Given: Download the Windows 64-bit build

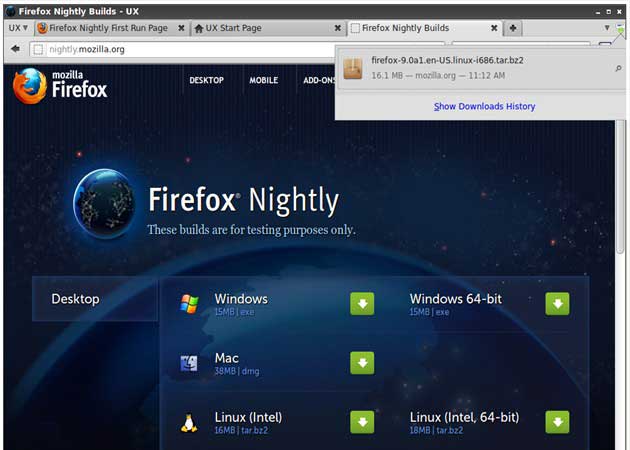Looking at the screenshot, I should (x=557, y=304).
